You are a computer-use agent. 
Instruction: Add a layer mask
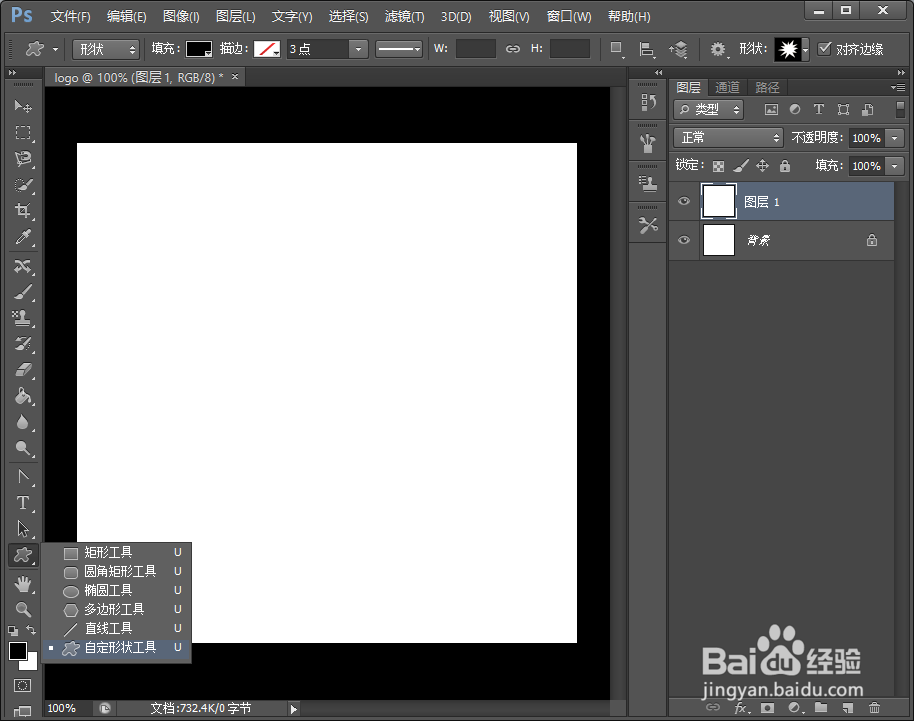pyautogui.click(x=767, y=708)
